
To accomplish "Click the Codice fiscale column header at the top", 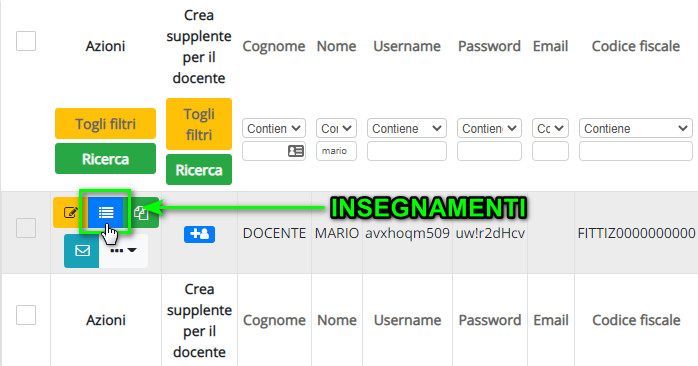I will 636,46.
